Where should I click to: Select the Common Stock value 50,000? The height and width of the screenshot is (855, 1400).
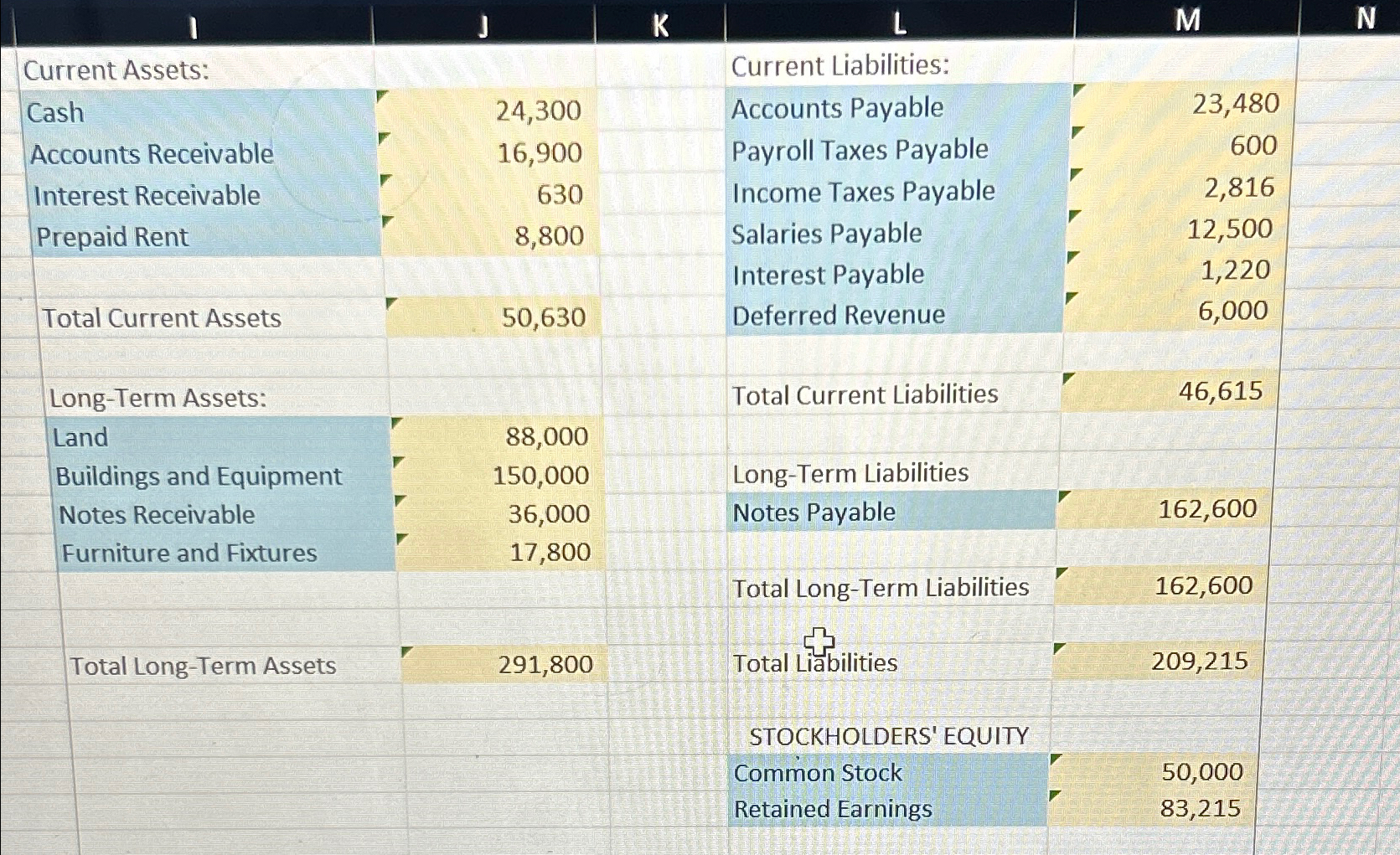click(1155, 771)
